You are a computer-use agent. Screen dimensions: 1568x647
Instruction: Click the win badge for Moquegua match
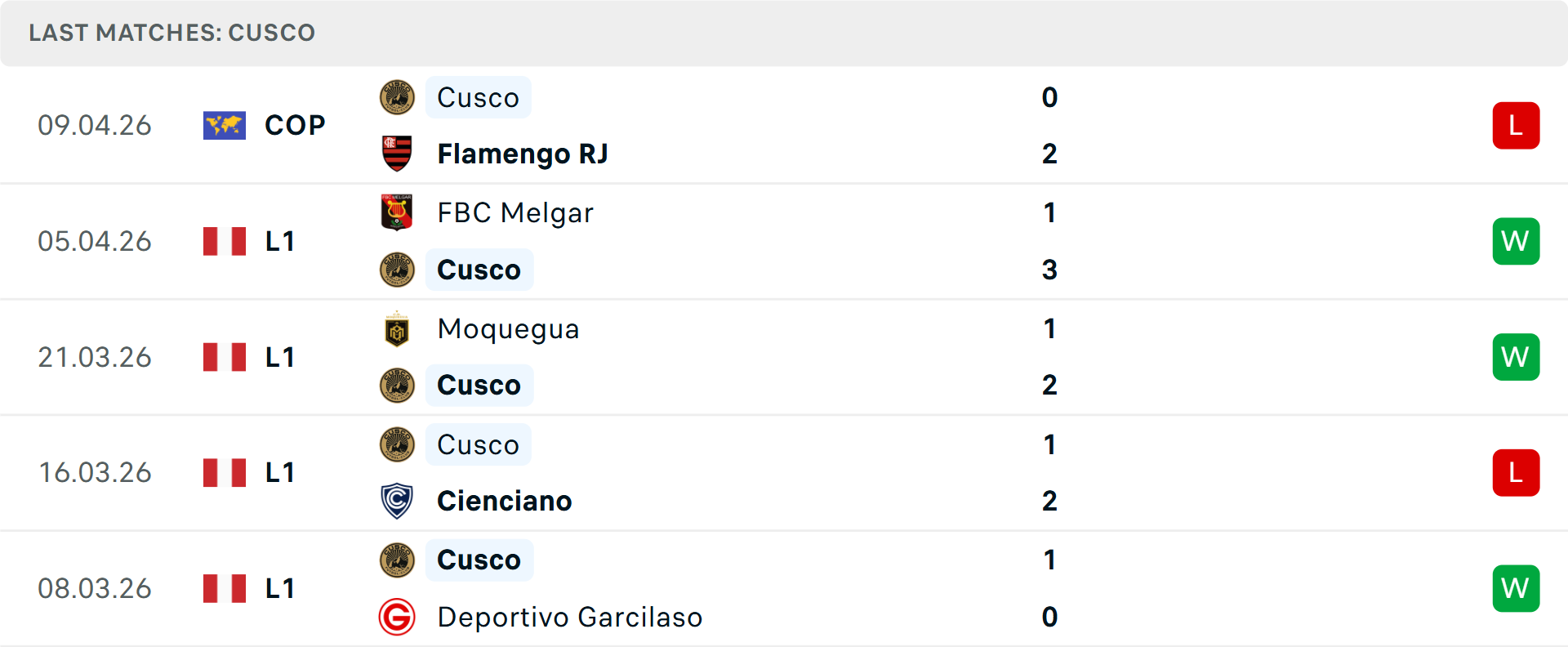click(1516, 357)
